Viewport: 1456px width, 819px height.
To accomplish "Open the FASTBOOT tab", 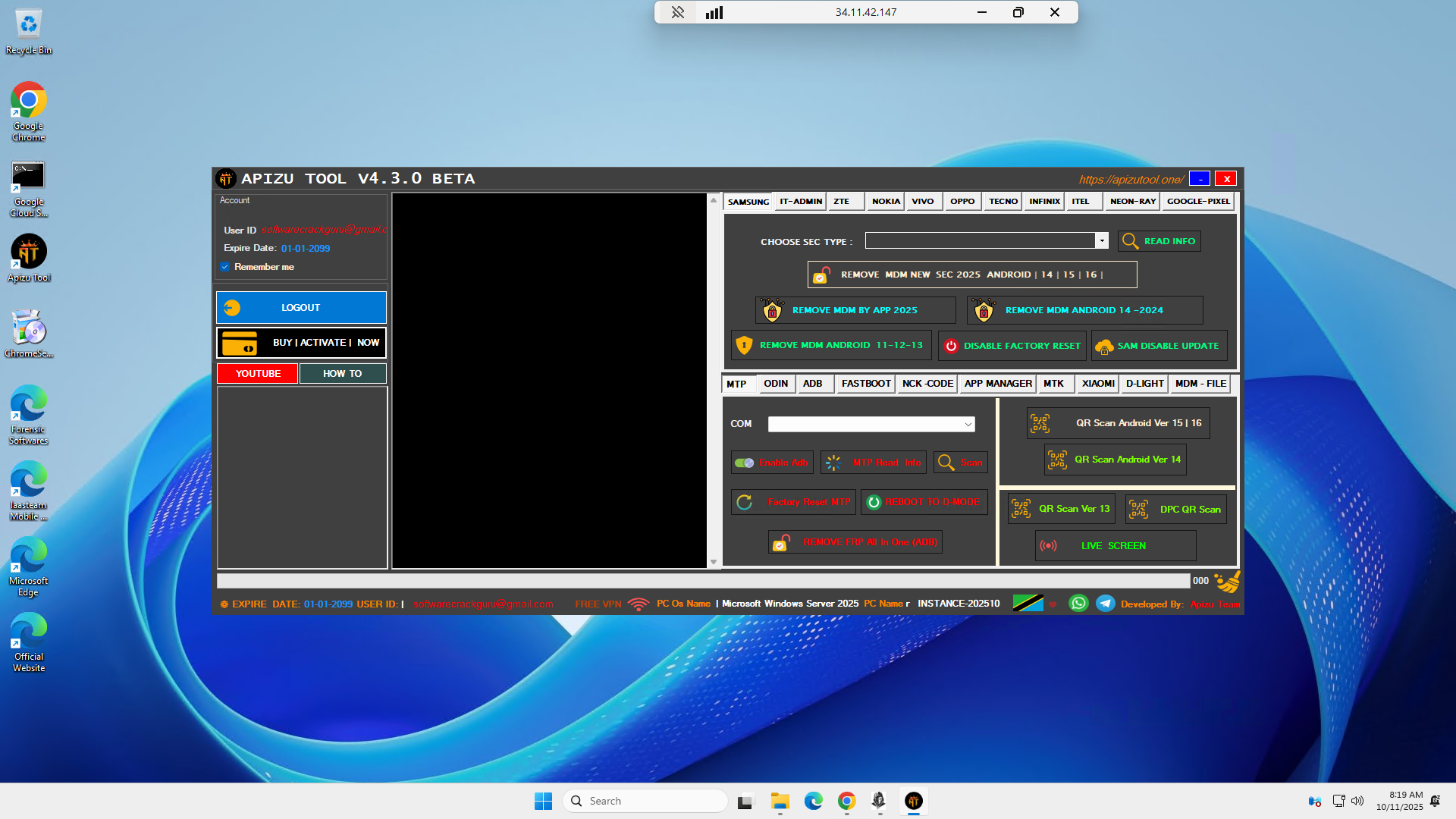I will click(865, 384).
